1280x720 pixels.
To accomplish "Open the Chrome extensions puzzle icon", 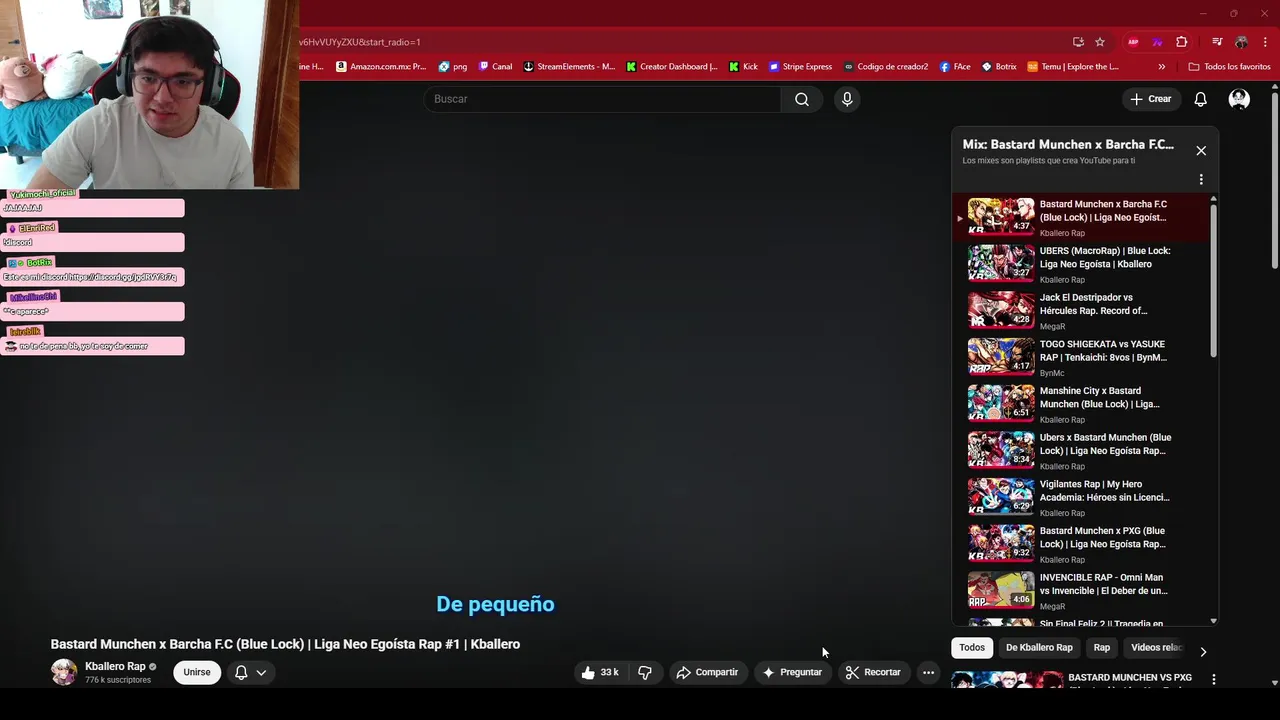I will (1182, 42).
